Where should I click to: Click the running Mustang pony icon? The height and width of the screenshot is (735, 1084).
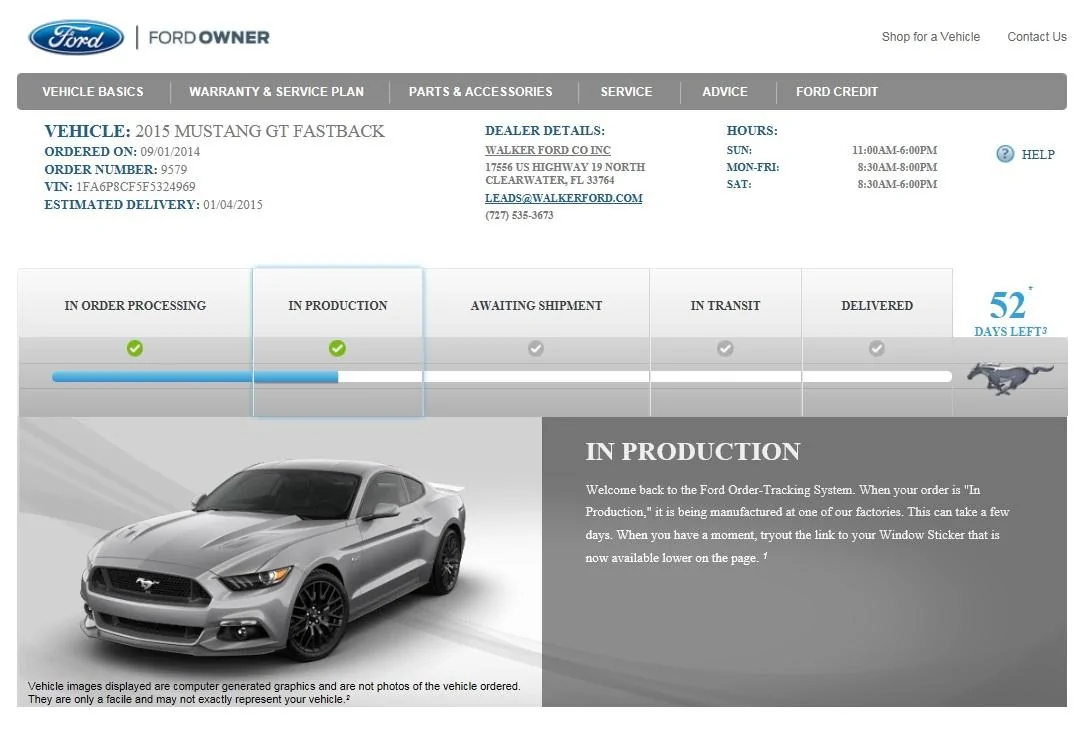coord(1010,378)
